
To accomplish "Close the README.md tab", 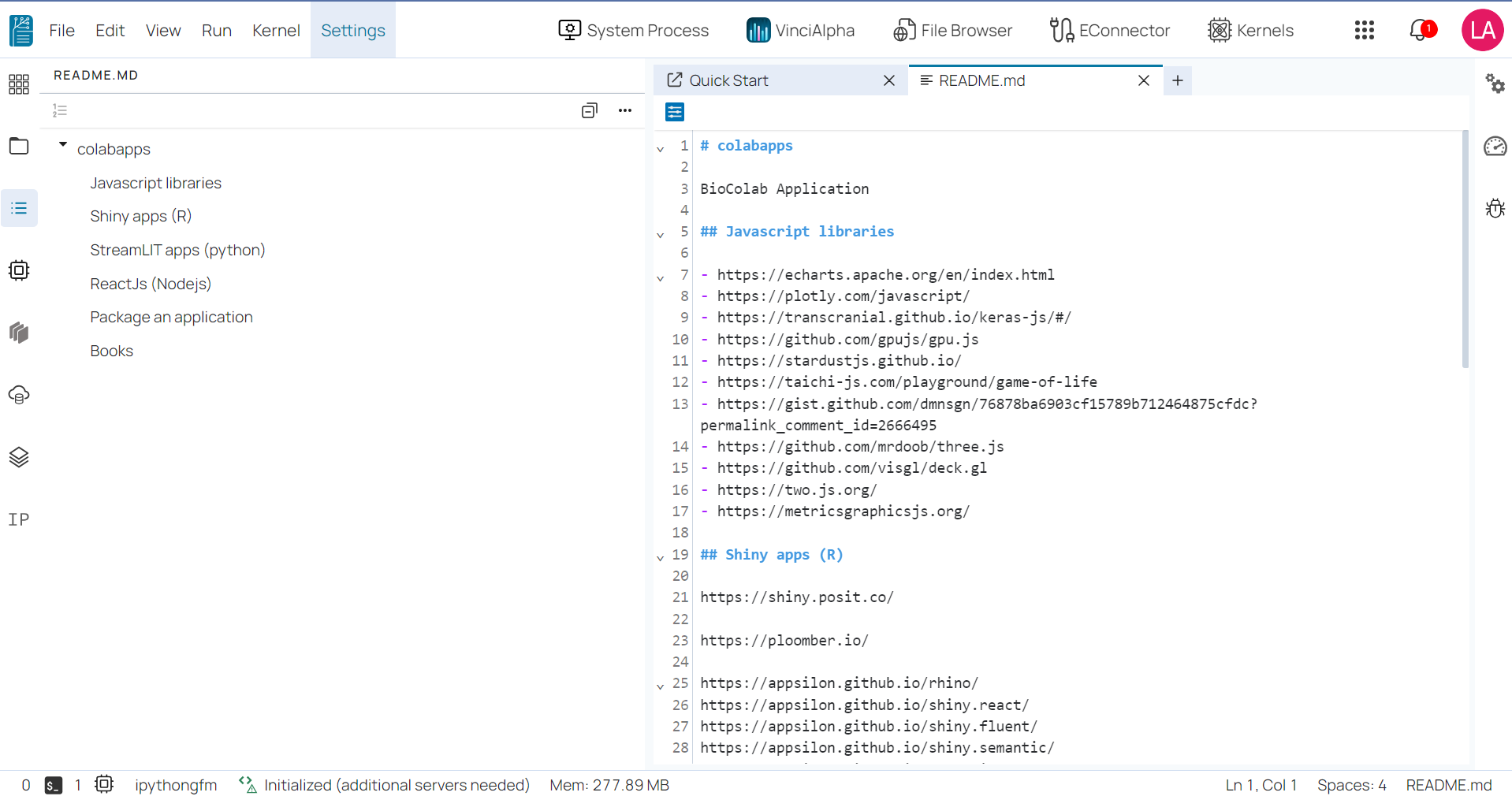I will pos(1144,80).
